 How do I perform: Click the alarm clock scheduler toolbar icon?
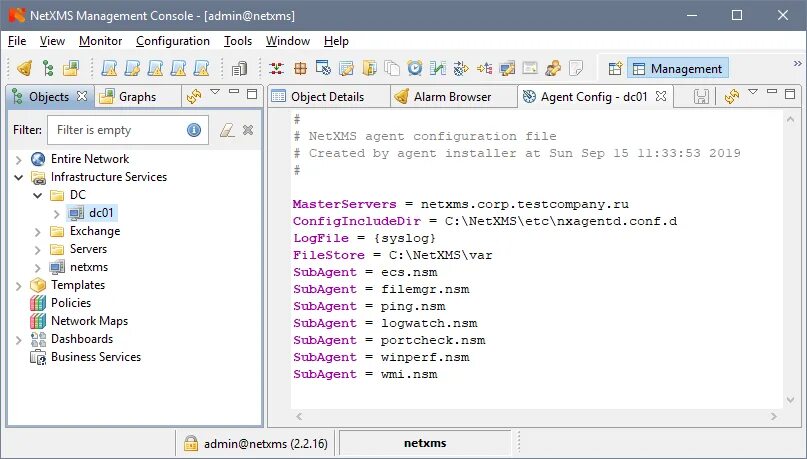click(x=414, y=68)
